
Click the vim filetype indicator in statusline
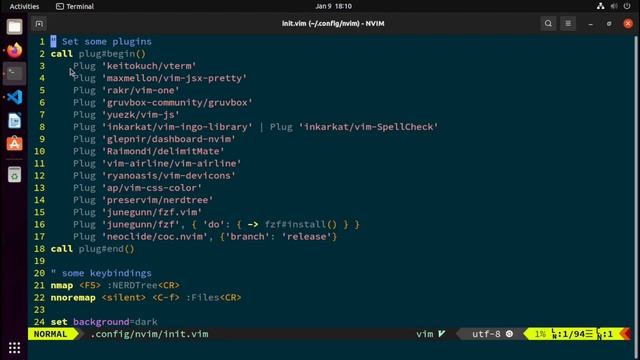pos(430,334)
